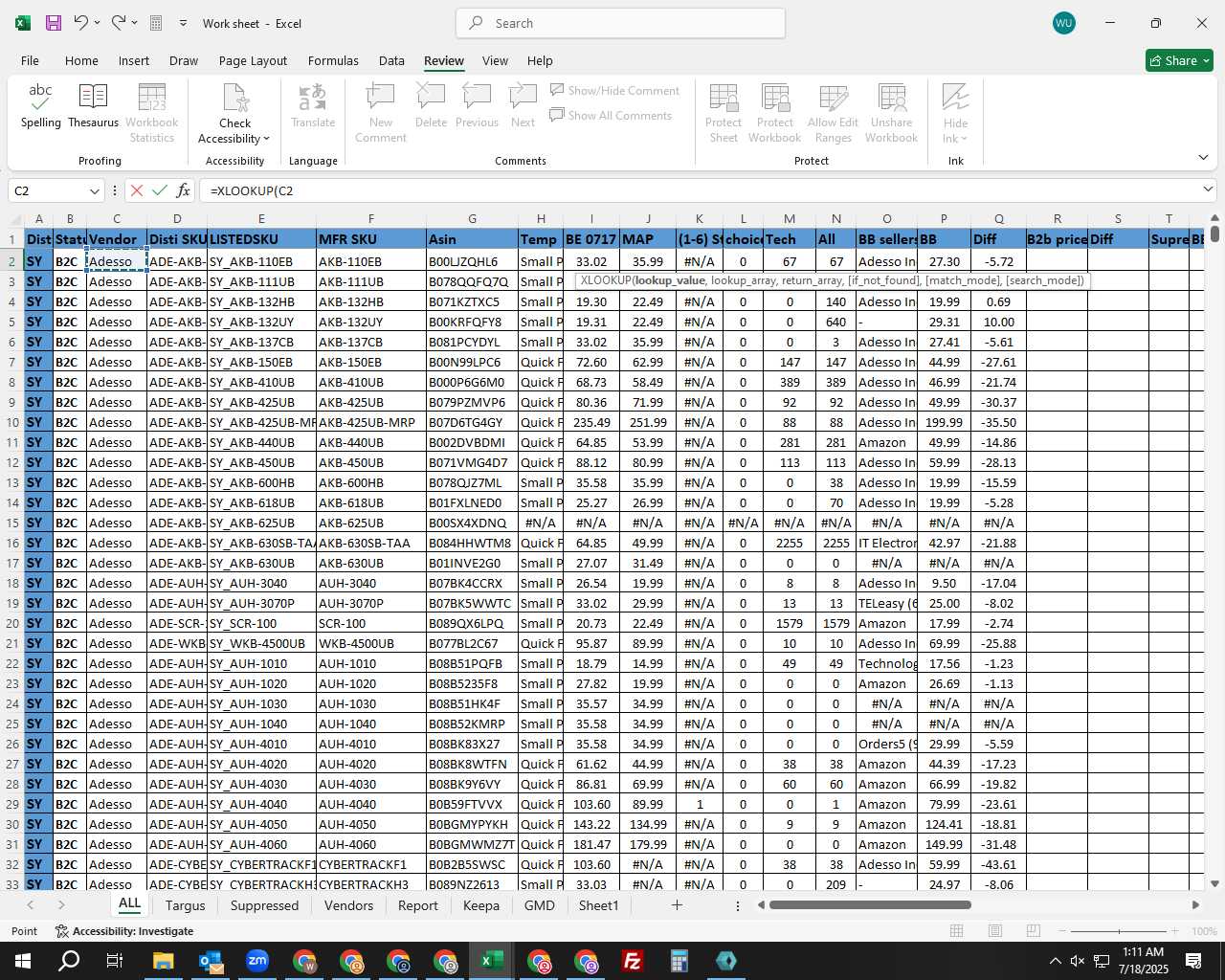Image resolution: width=1225 pixels, height=980 pixels.
Task: Click the Check Accessibility icon
Action: pyautogui.click(x=235, y=98)
